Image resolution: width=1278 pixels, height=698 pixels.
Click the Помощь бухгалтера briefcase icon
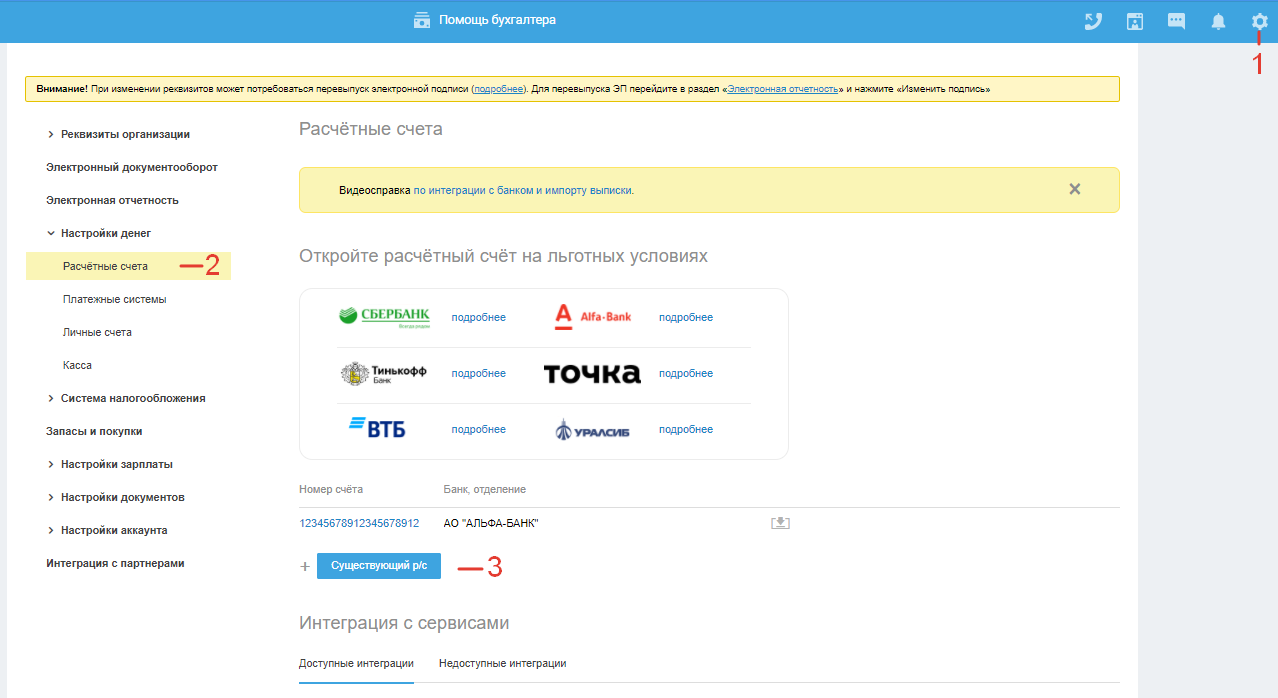tap(422, 20)
